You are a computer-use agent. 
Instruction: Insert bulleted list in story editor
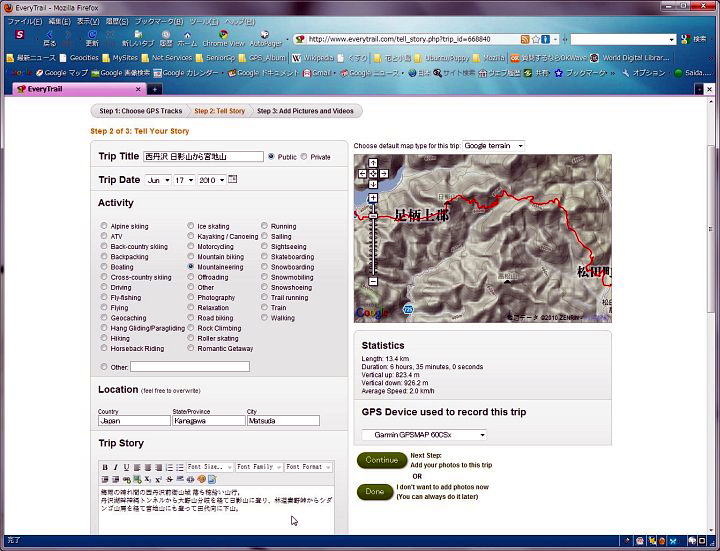click(x=180, y=467)
